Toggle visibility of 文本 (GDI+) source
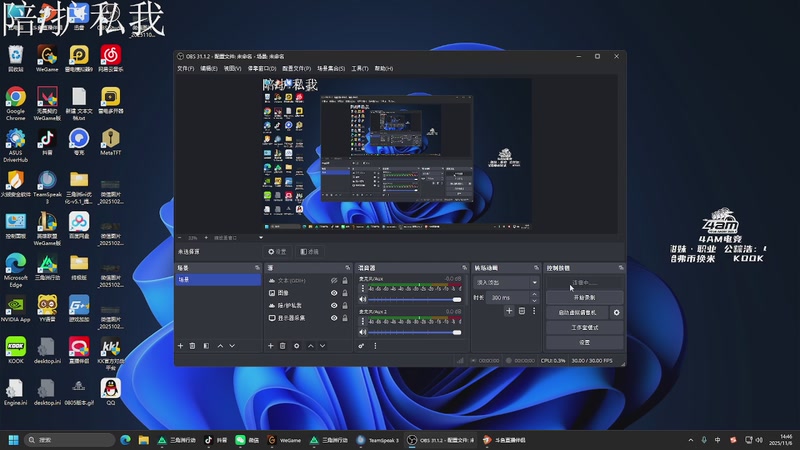The height and width of the screenshot is (450, 800). click(333, 280)
